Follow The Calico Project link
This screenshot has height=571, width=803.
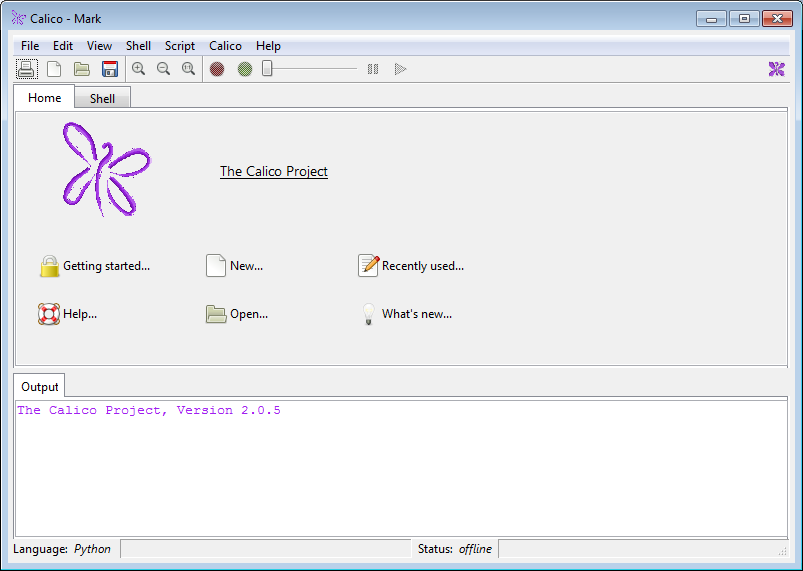tap(274, 171)
